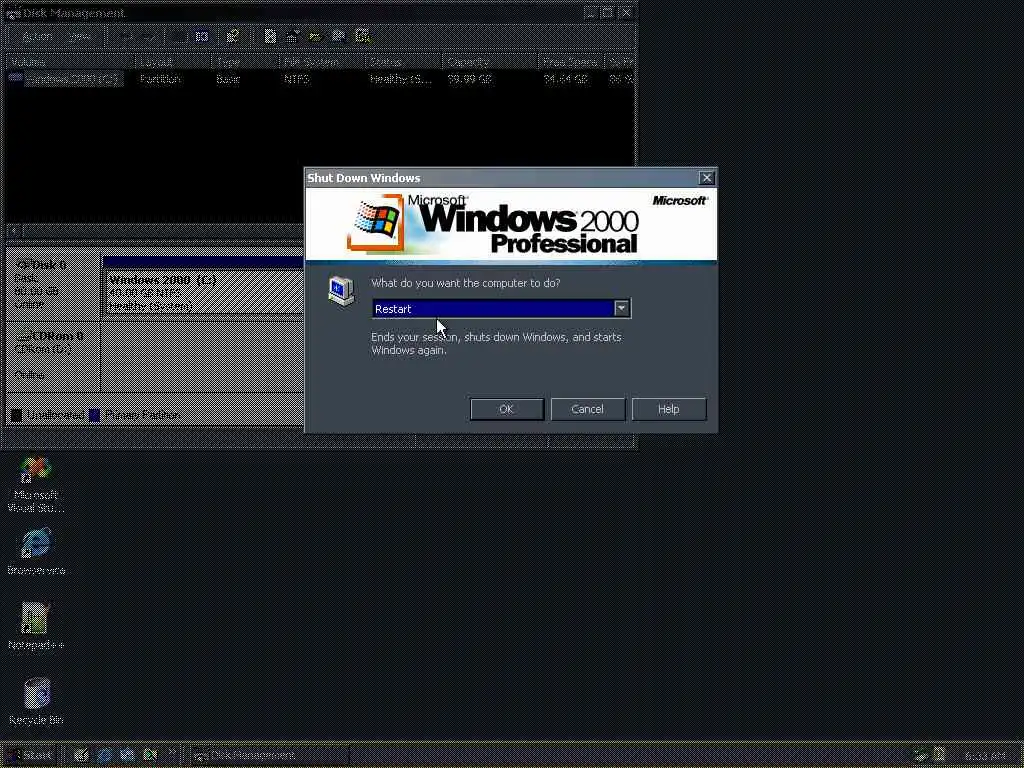
Task: Sort by the Status column header
Action: click(x=404, y=62)
